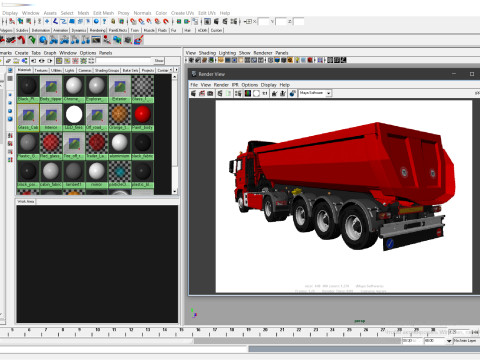Click the light bulb icon in viewport toolbar

click(x=297, y=60)
